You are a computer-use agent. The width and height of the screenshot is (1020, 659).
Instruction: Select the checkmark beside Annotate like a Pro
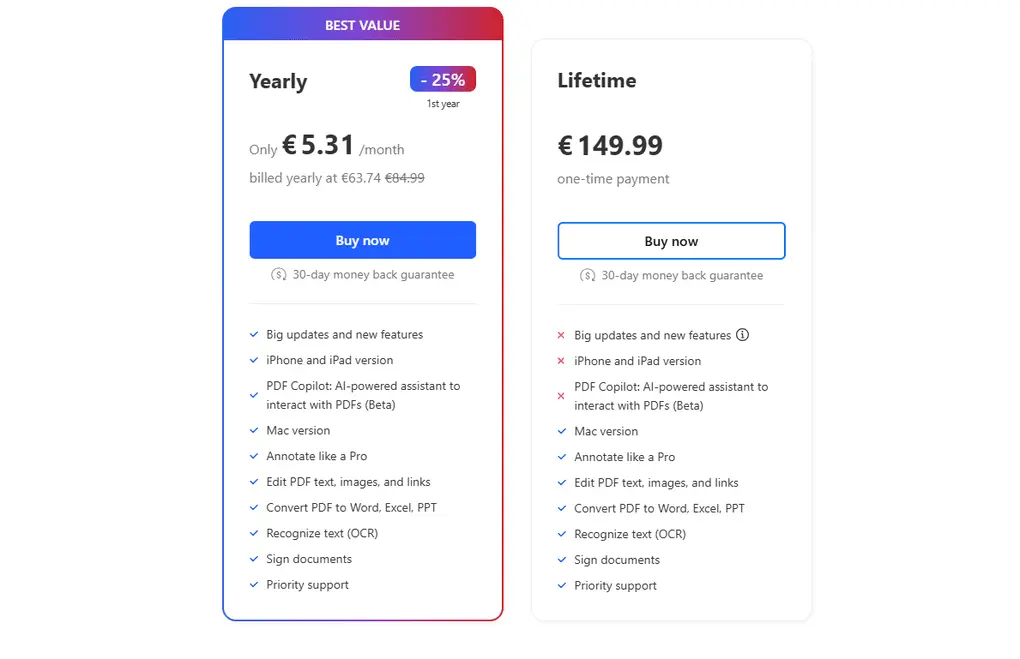tap(253, 456)
